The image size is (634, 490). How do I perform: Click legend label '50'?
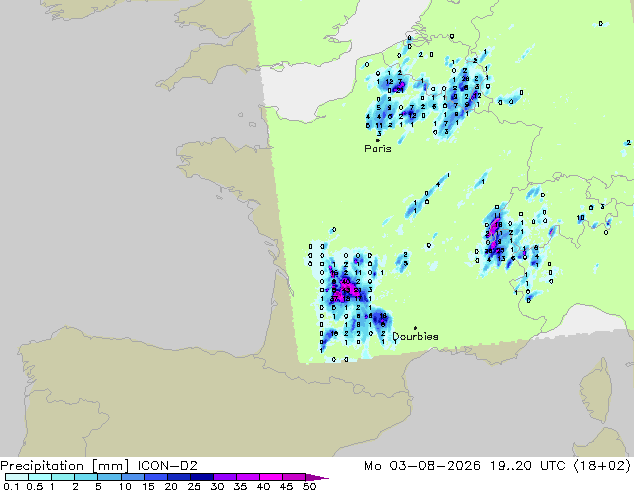tap(309, 486)
